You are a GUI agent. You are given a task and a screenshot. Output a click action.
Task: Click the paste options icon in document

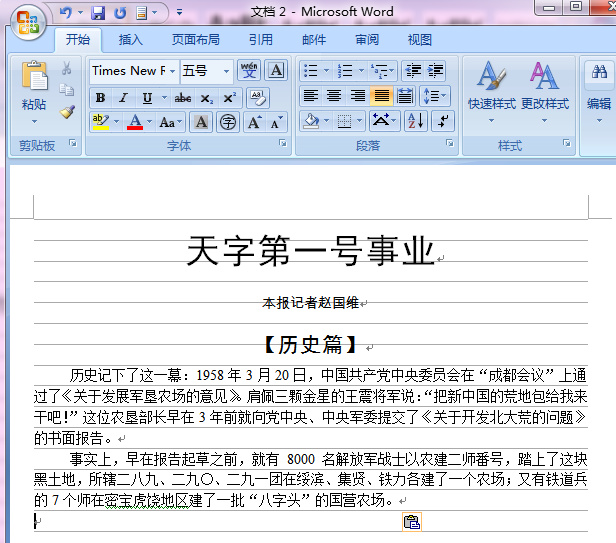pos(412,522)
